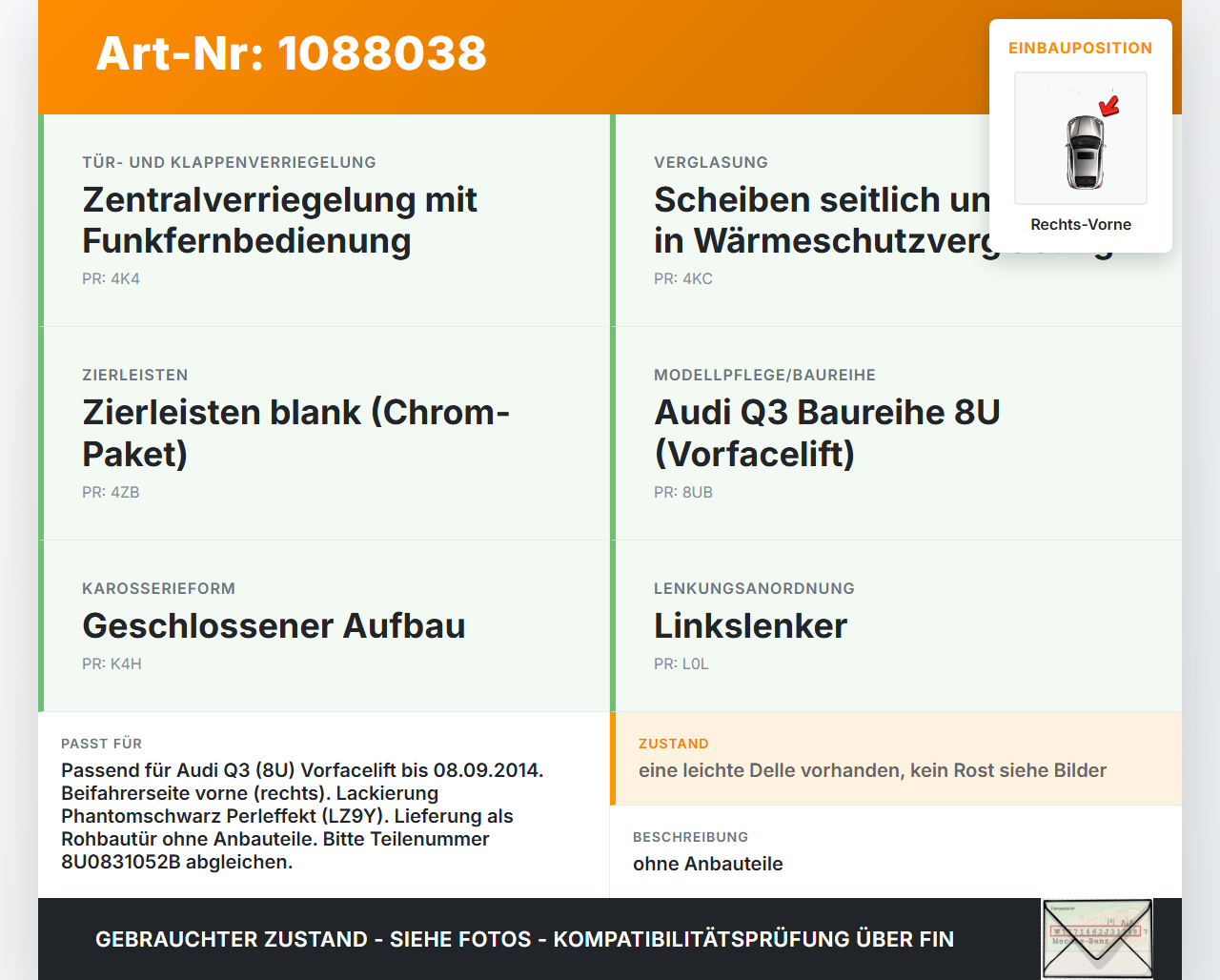Click the 'PR: K4H' code
The width and height of the screenshot is (1220, 980).
(x=112, y=664)
